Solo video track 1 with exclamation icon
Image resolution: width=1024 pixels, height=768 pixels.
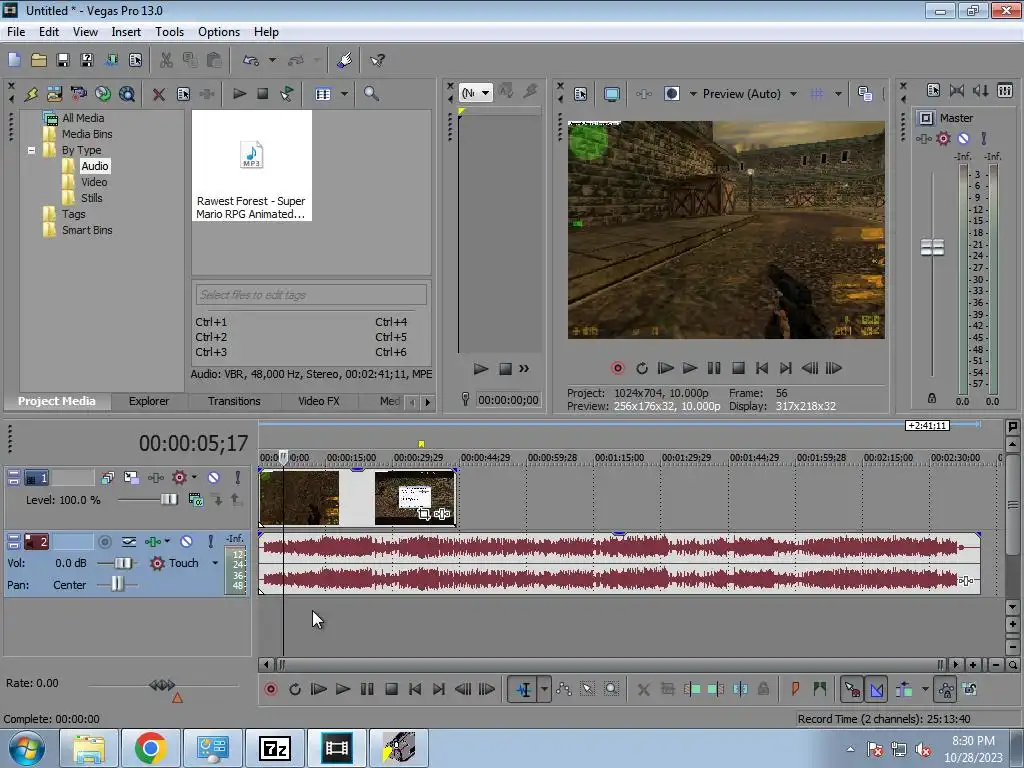238,477
